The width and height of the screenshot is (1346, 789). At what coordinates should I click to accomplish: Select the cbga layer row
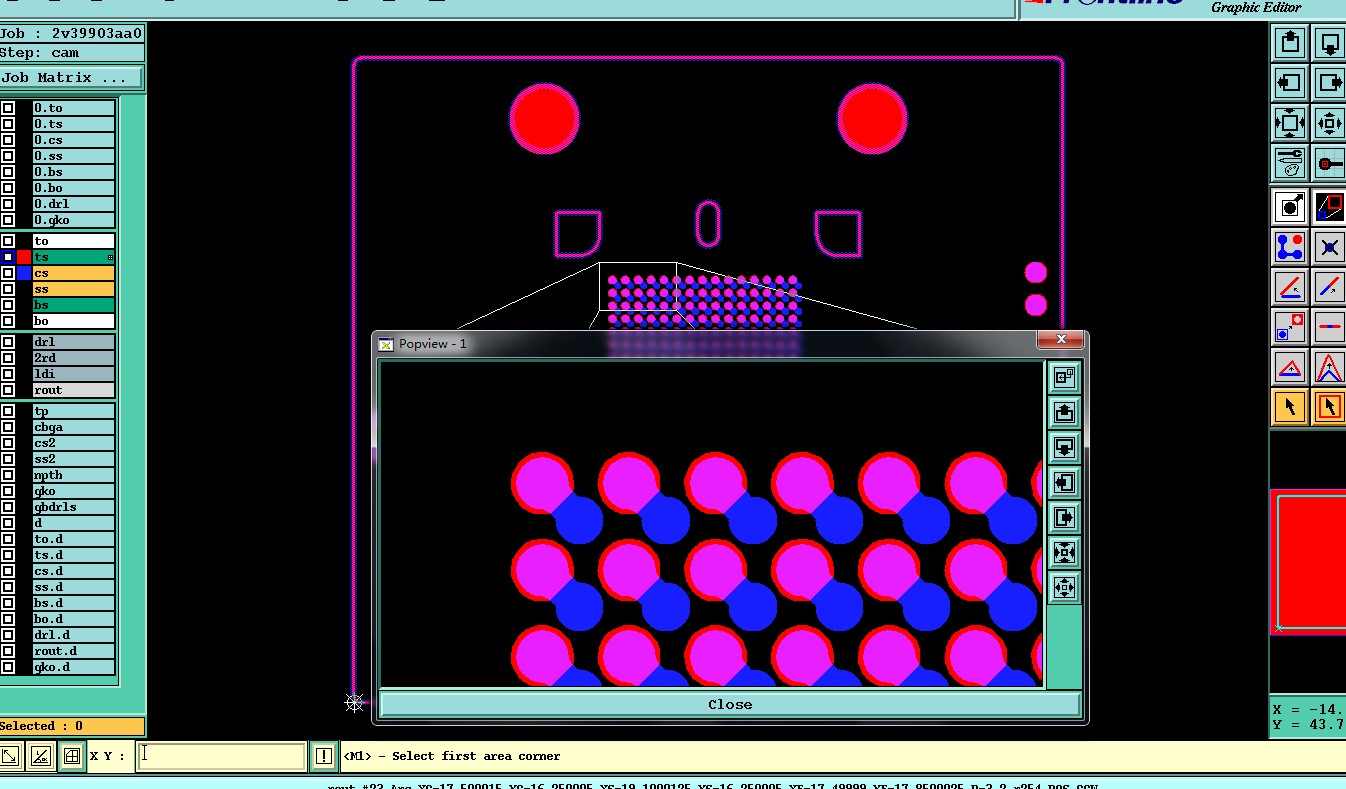coord(74,427)
